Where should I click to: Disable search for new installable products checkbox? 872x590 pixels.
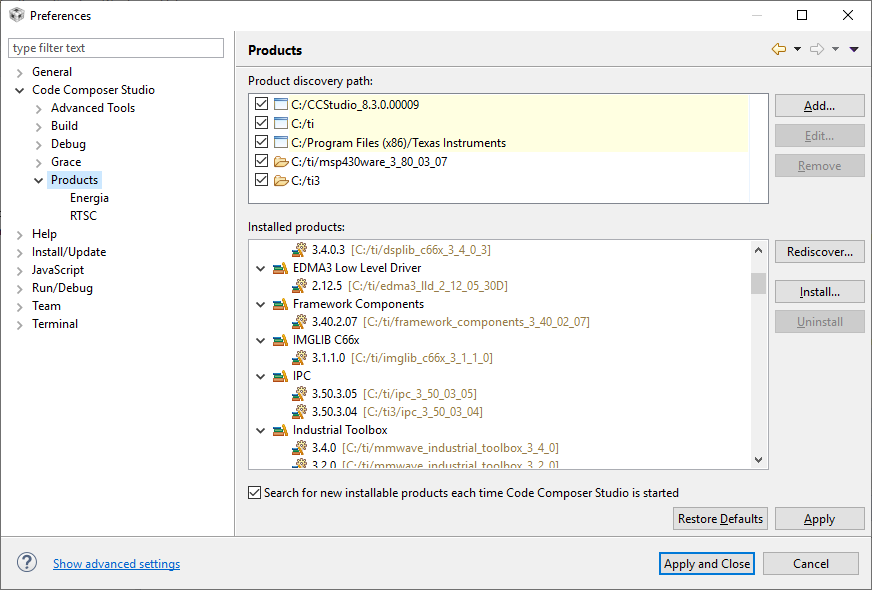[255, 493]
